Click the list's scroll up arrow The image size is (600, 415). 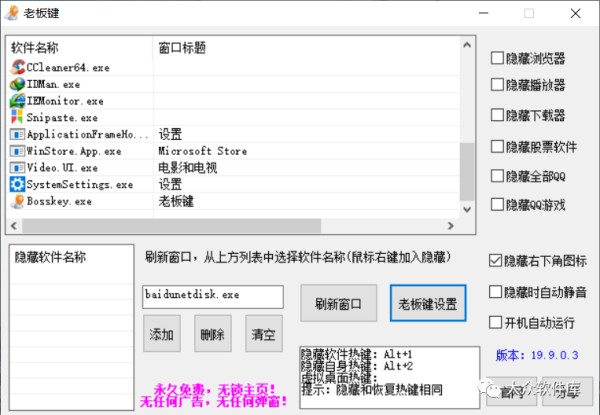[467, 45]
